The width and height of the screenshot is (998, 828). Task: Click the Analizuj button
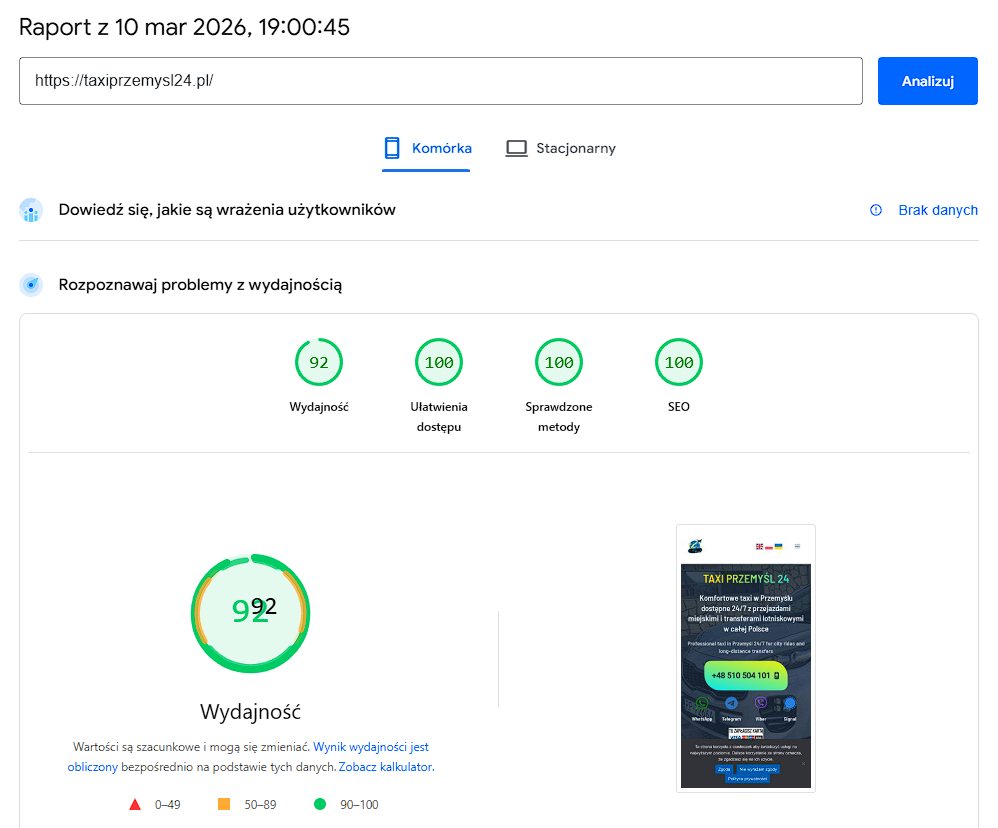pyautogui.click(x=927, y=81)
